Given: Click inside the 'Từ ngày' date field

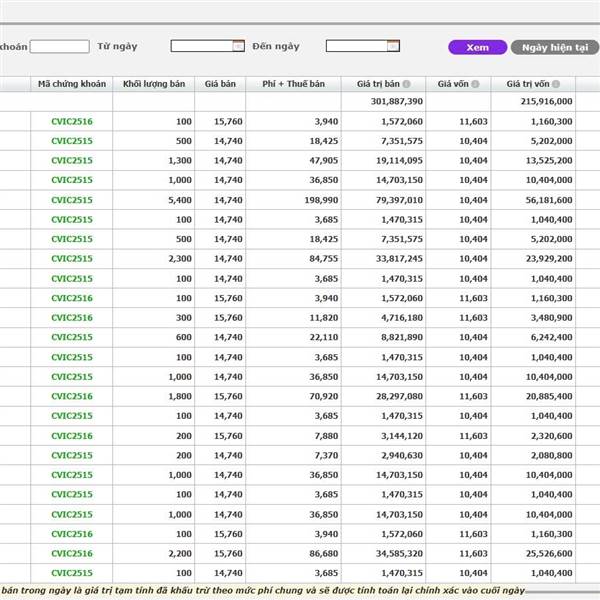Looking at the screenshot, I should [201, 46].
